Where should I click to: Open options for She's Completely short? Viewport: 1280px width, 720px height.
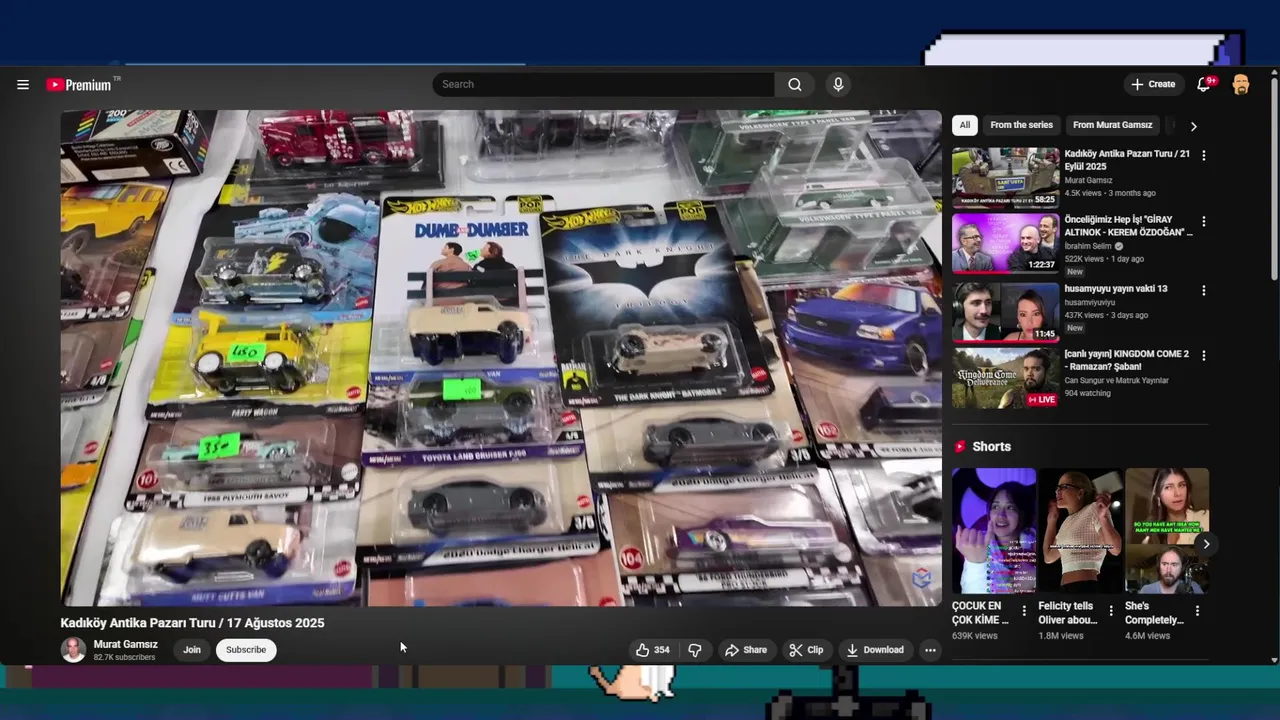(1198, 610)
